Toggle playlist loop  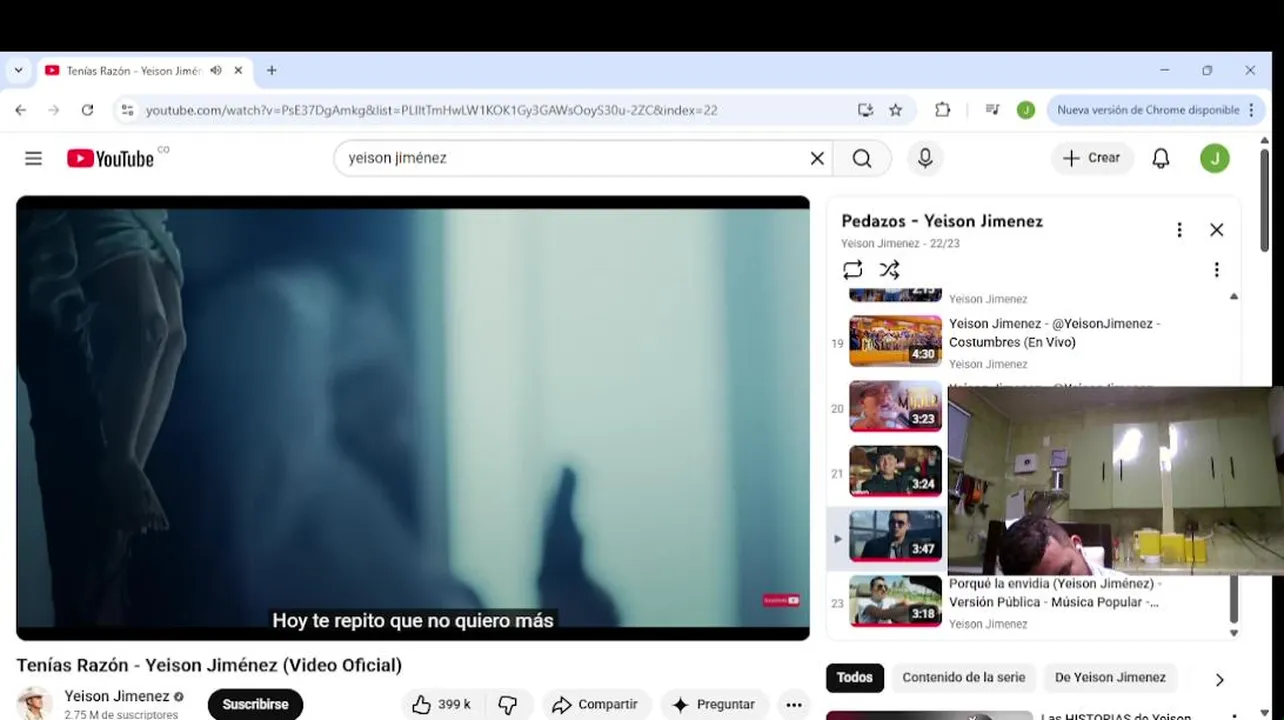point(852,270)
